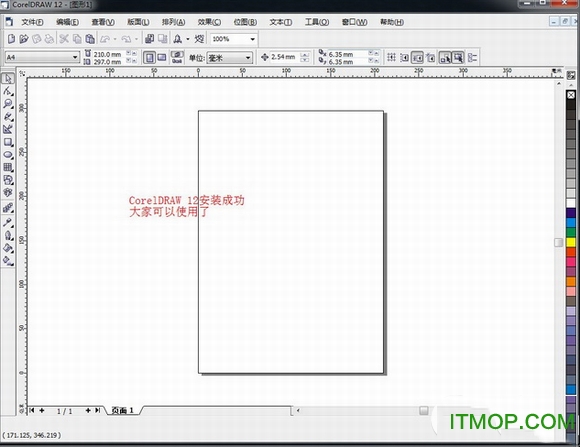The height and width of the screenshot is (447, 580).
Task: Add page before button left of 1 / 1
Action: [42, 410]
